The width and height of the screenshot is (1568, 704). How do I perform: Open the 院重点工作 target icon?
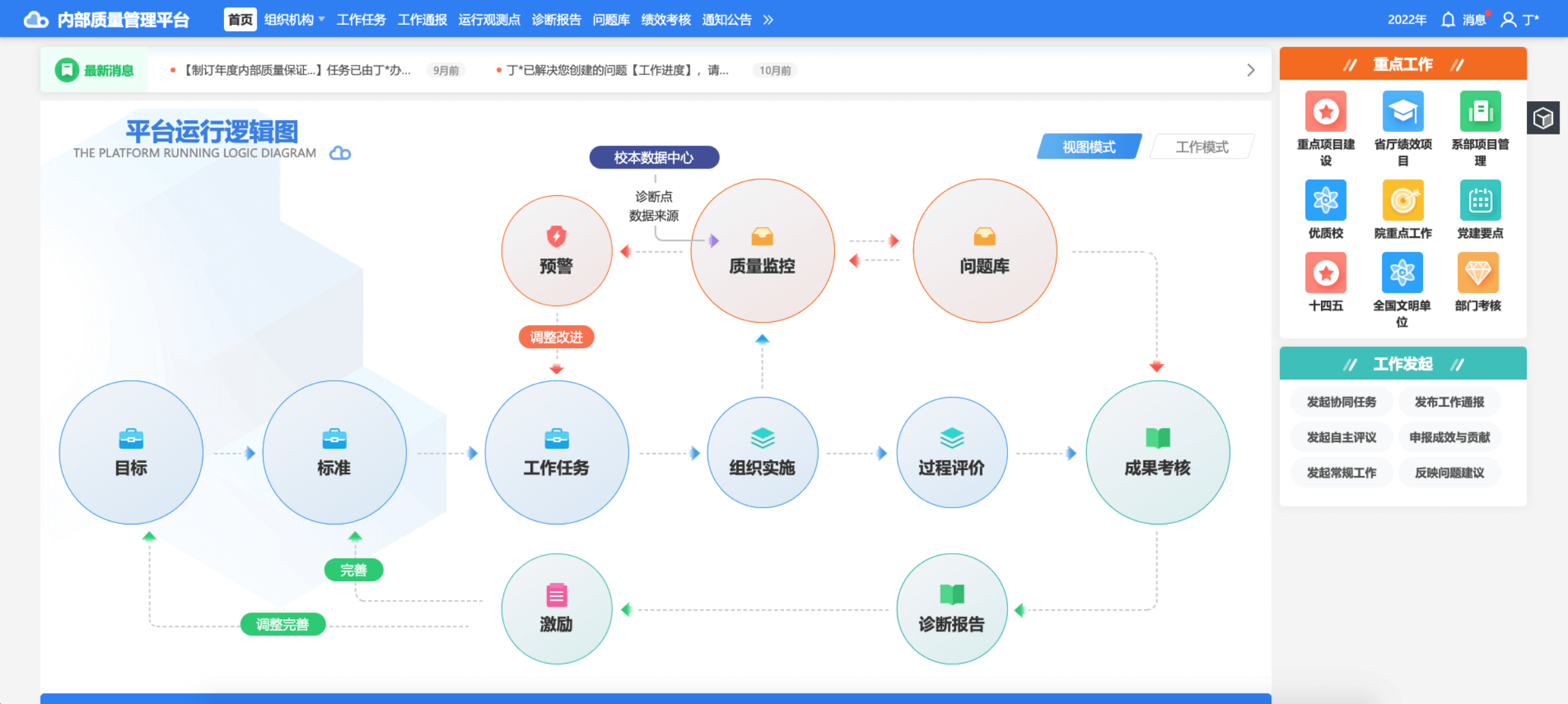(x=1403, y=200)
